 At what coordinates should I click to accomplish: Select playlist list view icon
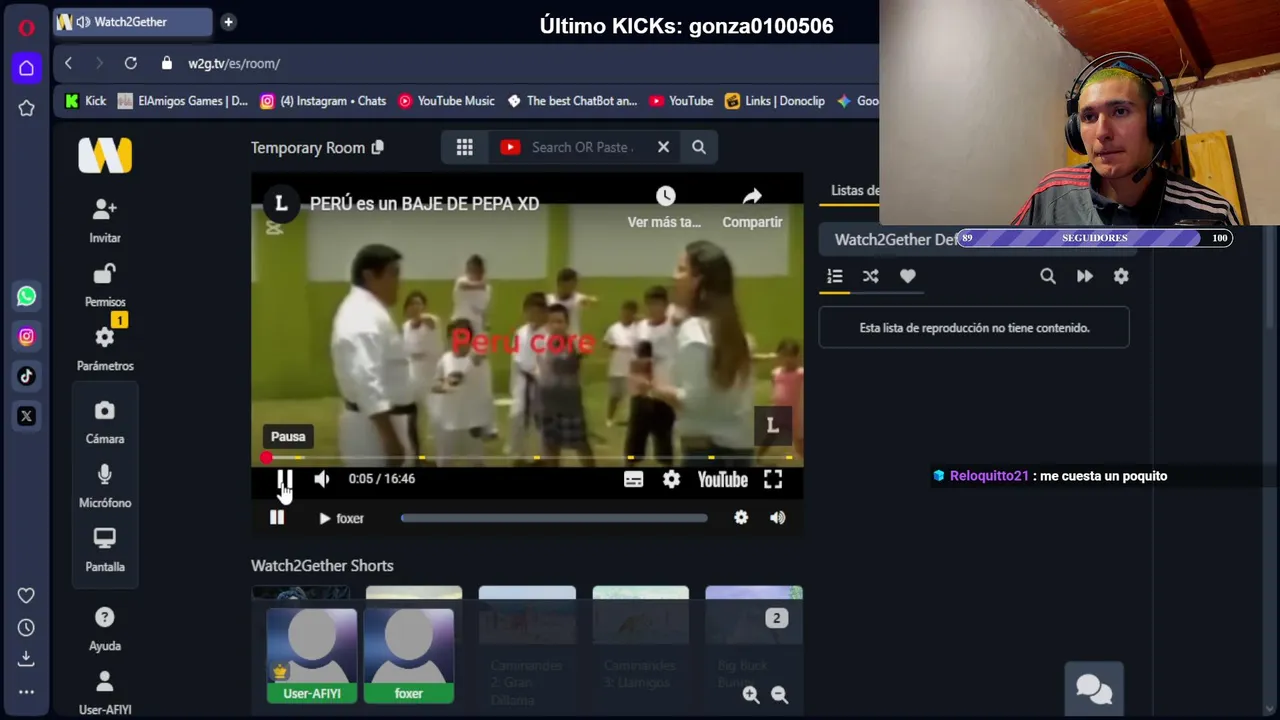coord(835,276)
